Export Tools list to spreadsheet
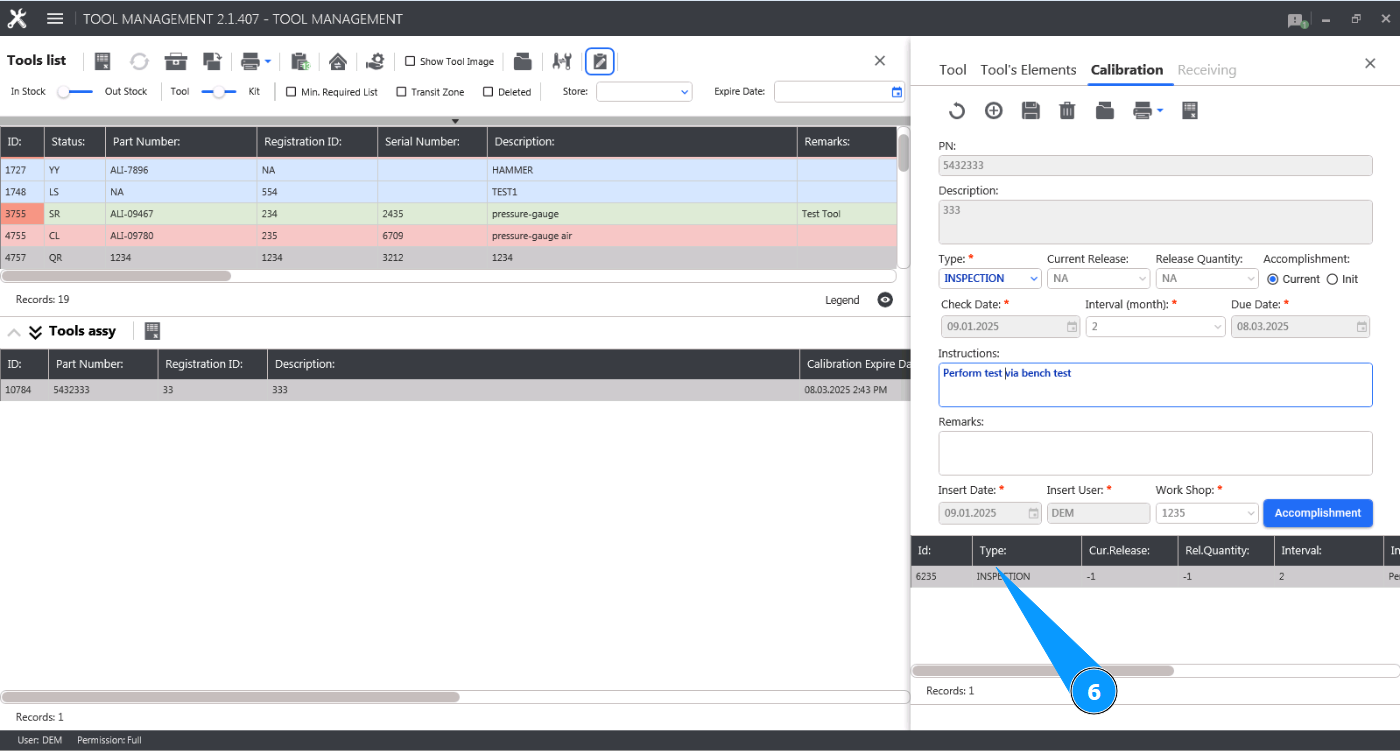 (102, 62)
